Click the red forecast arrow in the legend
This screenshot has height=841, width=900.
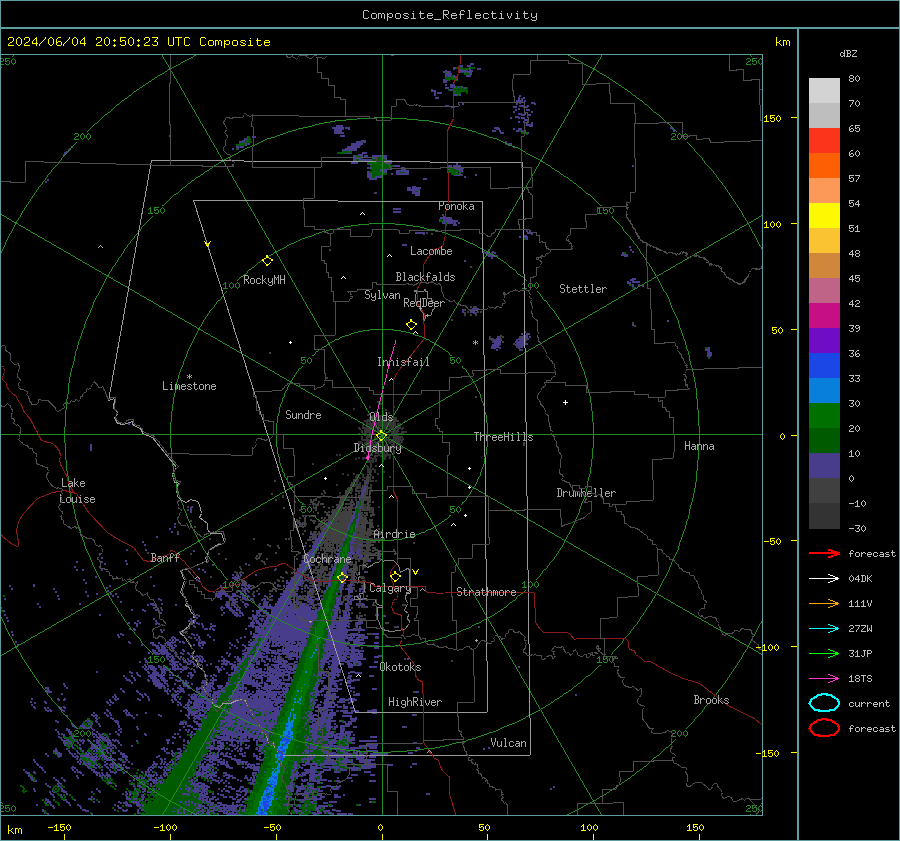coord(824,553)
